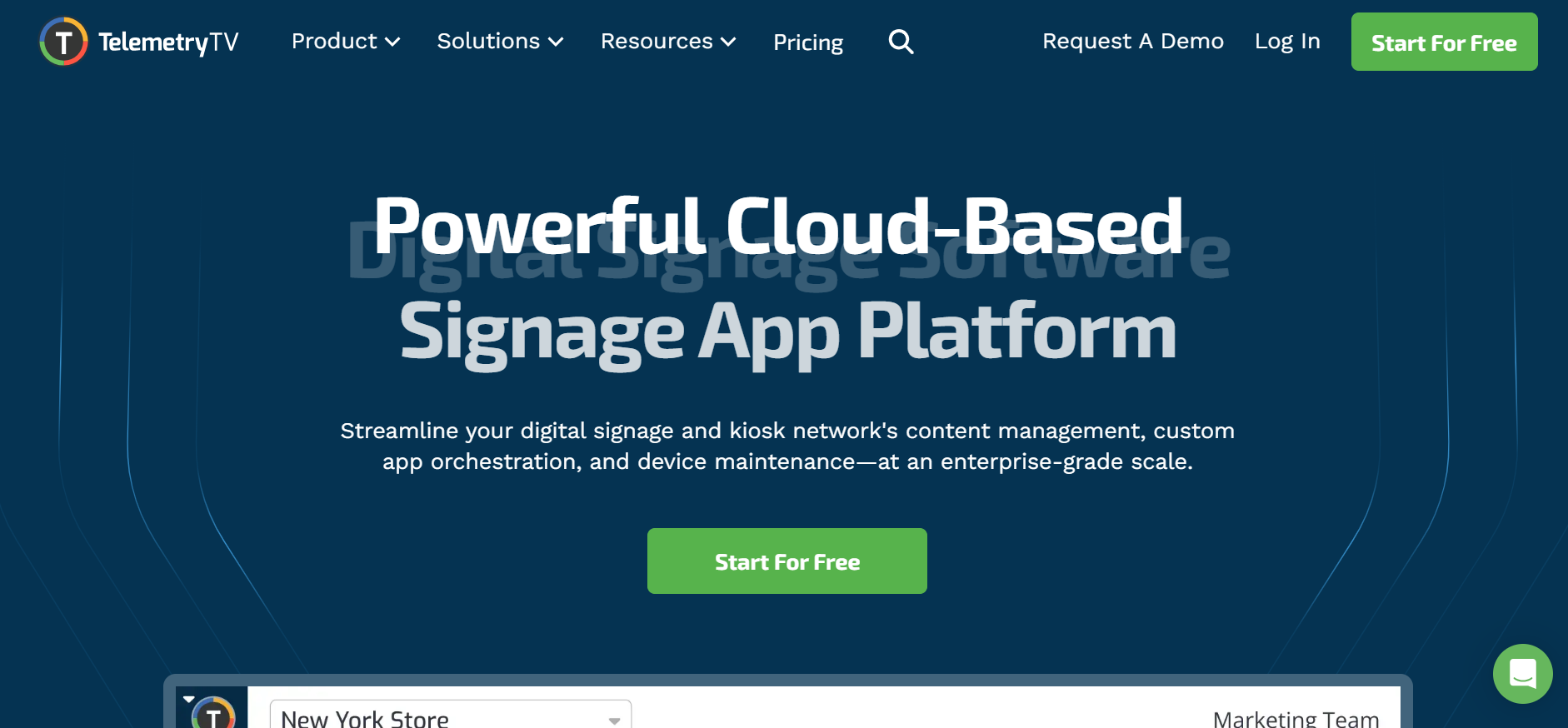
Task: Open the New York Store dropdown
Action: (451, 715)
